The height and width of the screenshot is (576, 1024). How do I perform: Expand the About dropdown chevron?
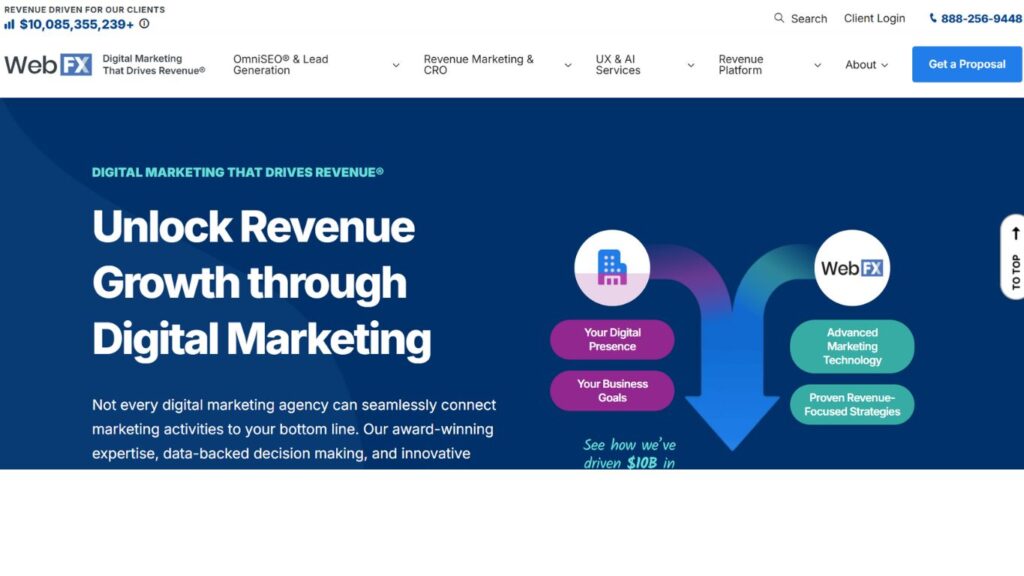click(885, 64)
